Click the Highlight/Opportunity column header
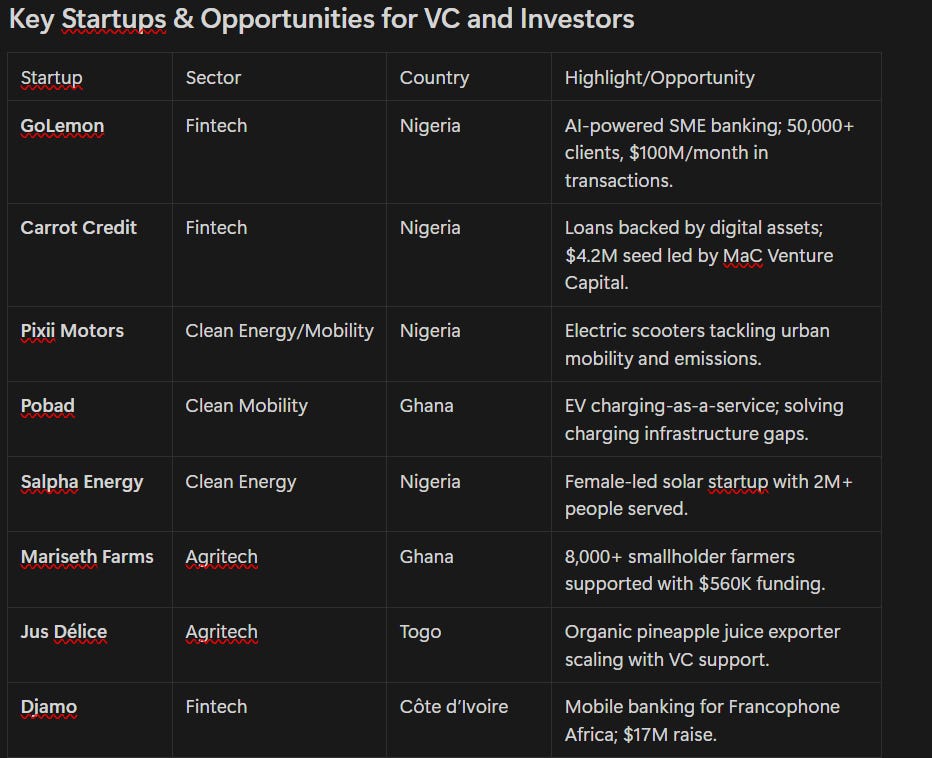Viewport: 932px width, 758px height. point(660,77)
